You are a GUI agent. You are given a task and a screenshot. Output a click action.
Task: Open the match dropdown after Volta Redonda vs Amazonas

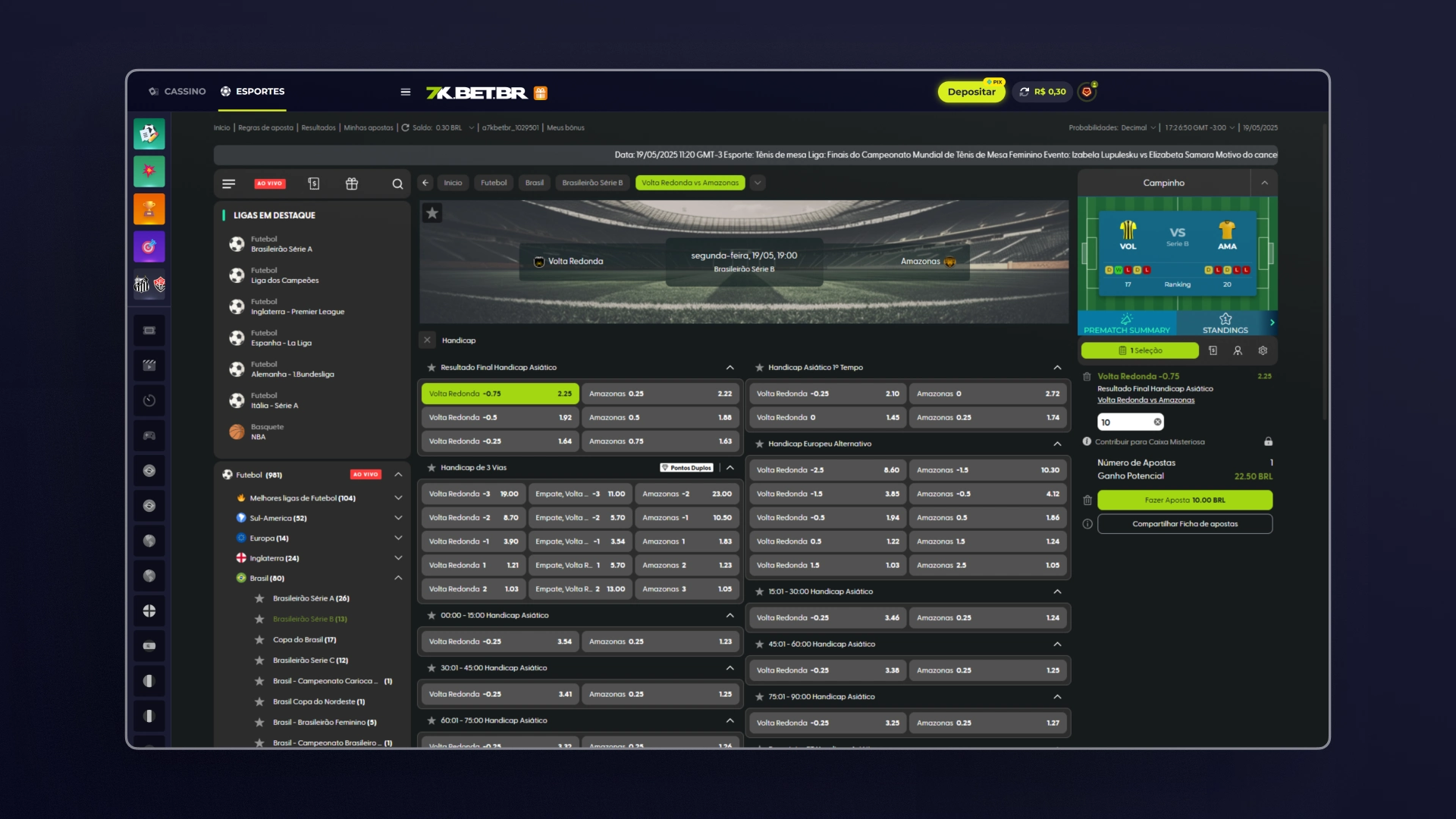click(x=758, y=183)
